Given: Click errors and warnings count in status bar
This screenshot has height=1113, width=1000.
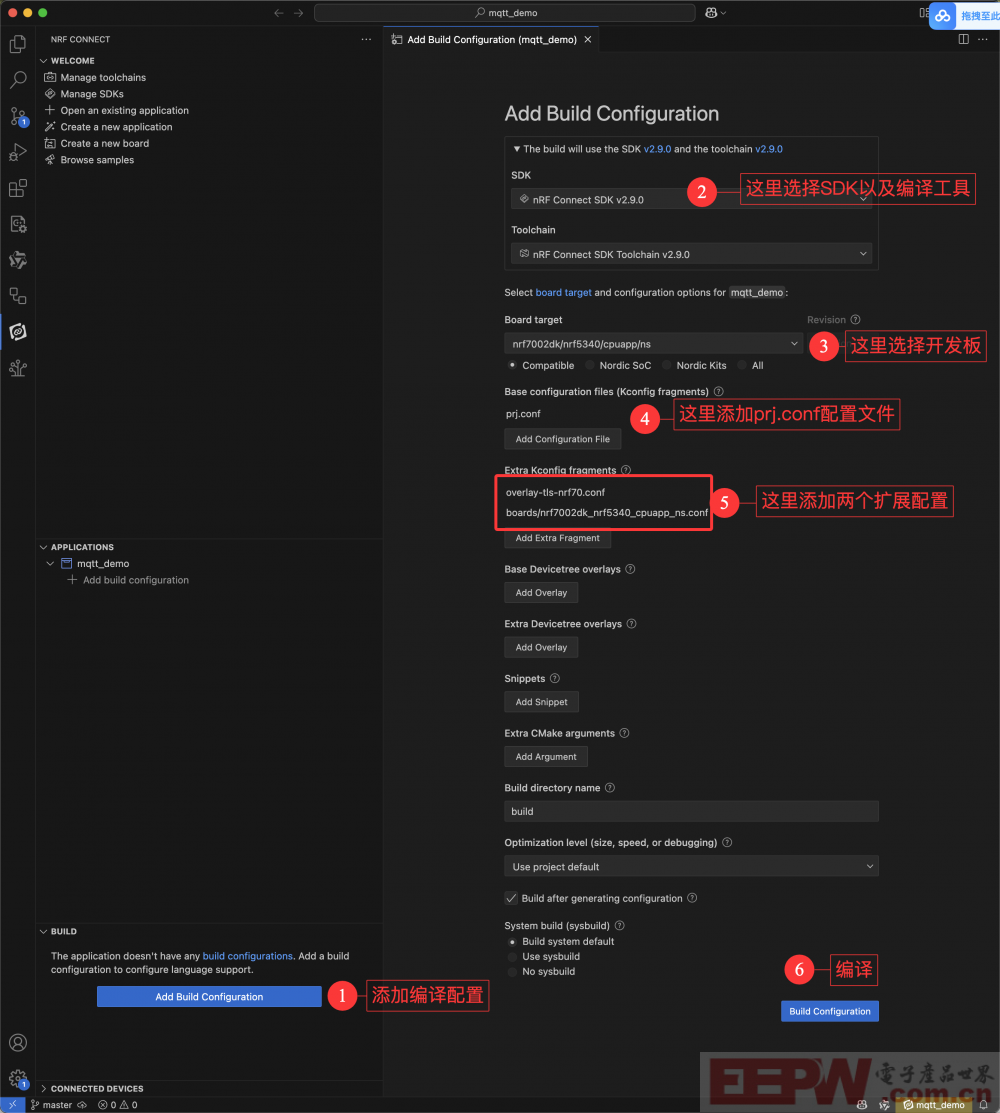Looking at the screenshot, I should [118, 1104].
